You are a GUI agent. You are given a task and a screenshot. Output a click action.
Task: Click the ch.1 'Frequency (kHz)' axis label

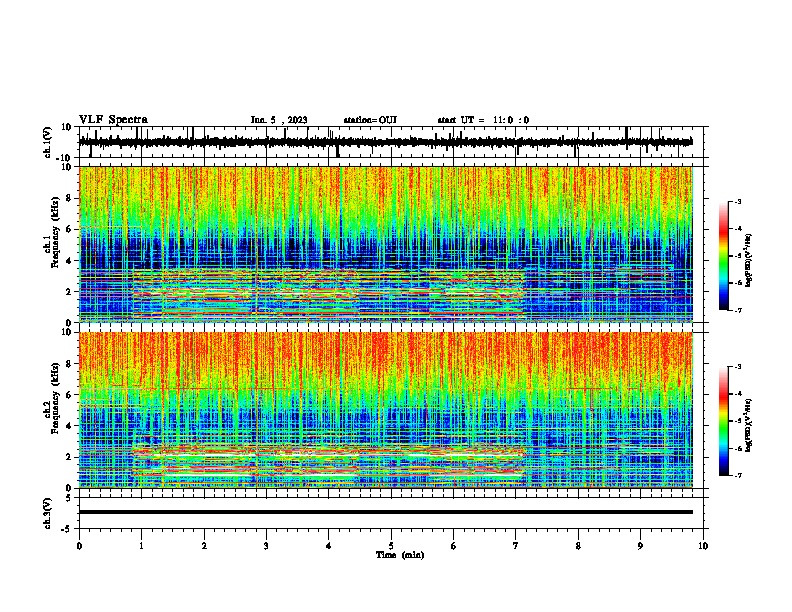(x=55, y=232)
